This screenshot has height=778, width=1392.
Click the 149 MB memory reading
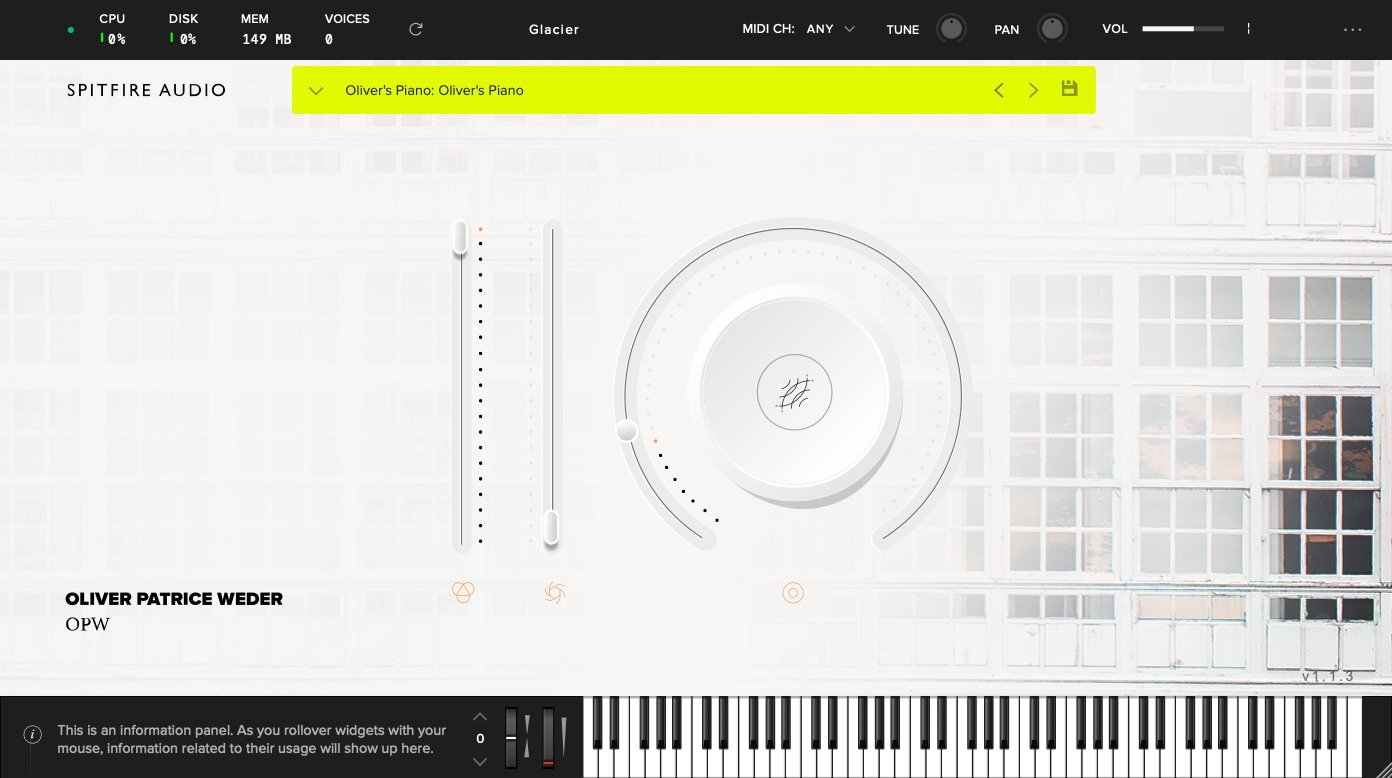267,39
